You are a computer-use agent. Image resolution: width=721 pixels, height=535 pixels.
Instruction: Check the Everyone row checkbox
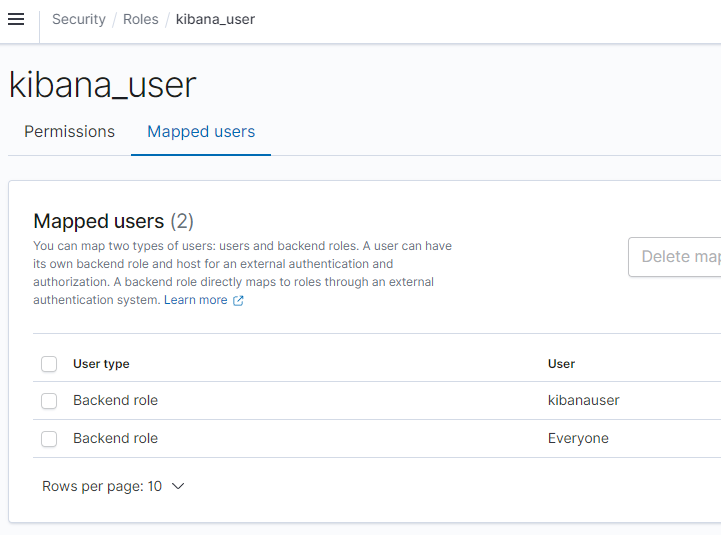tap(49, 439)
